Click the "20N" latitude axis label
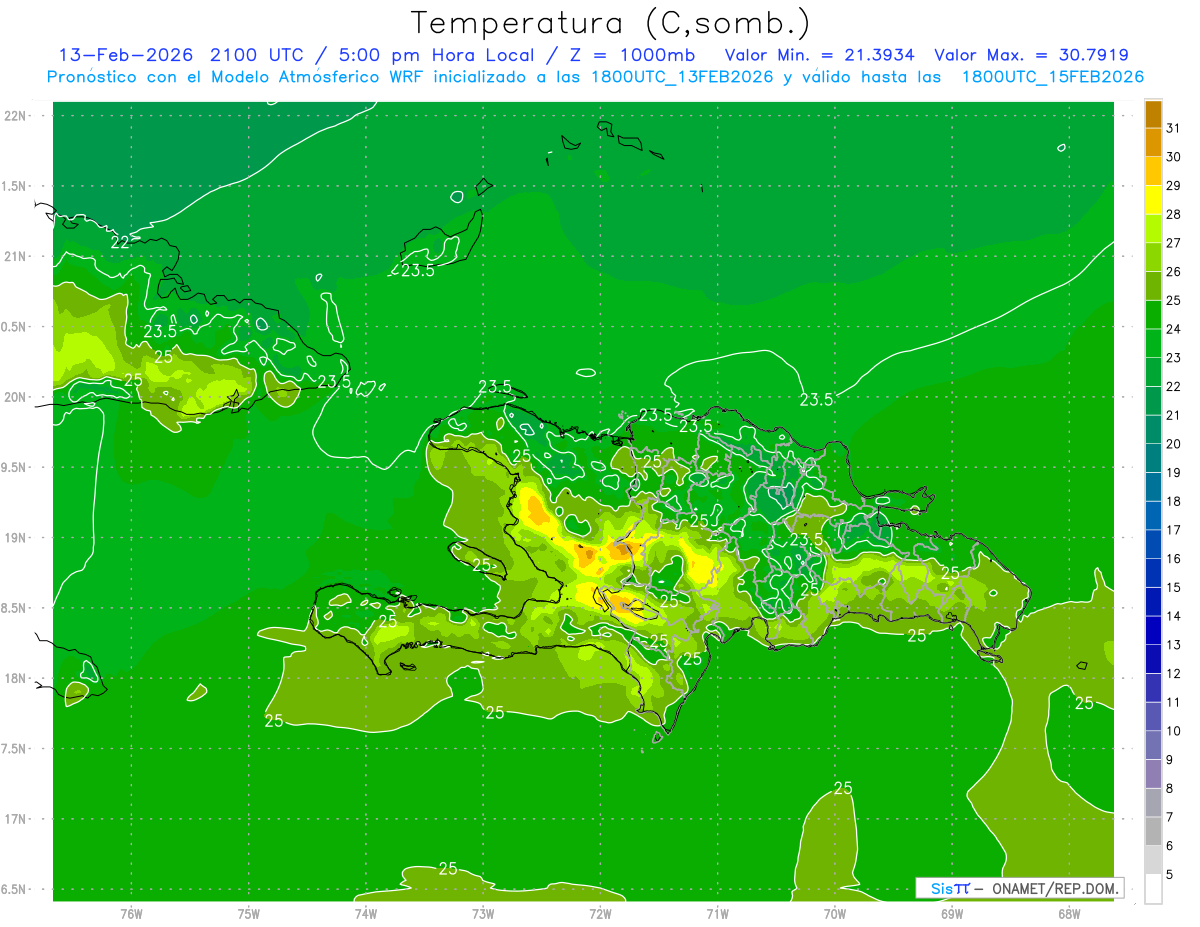 pyautogui.click(x=15, y=397)
